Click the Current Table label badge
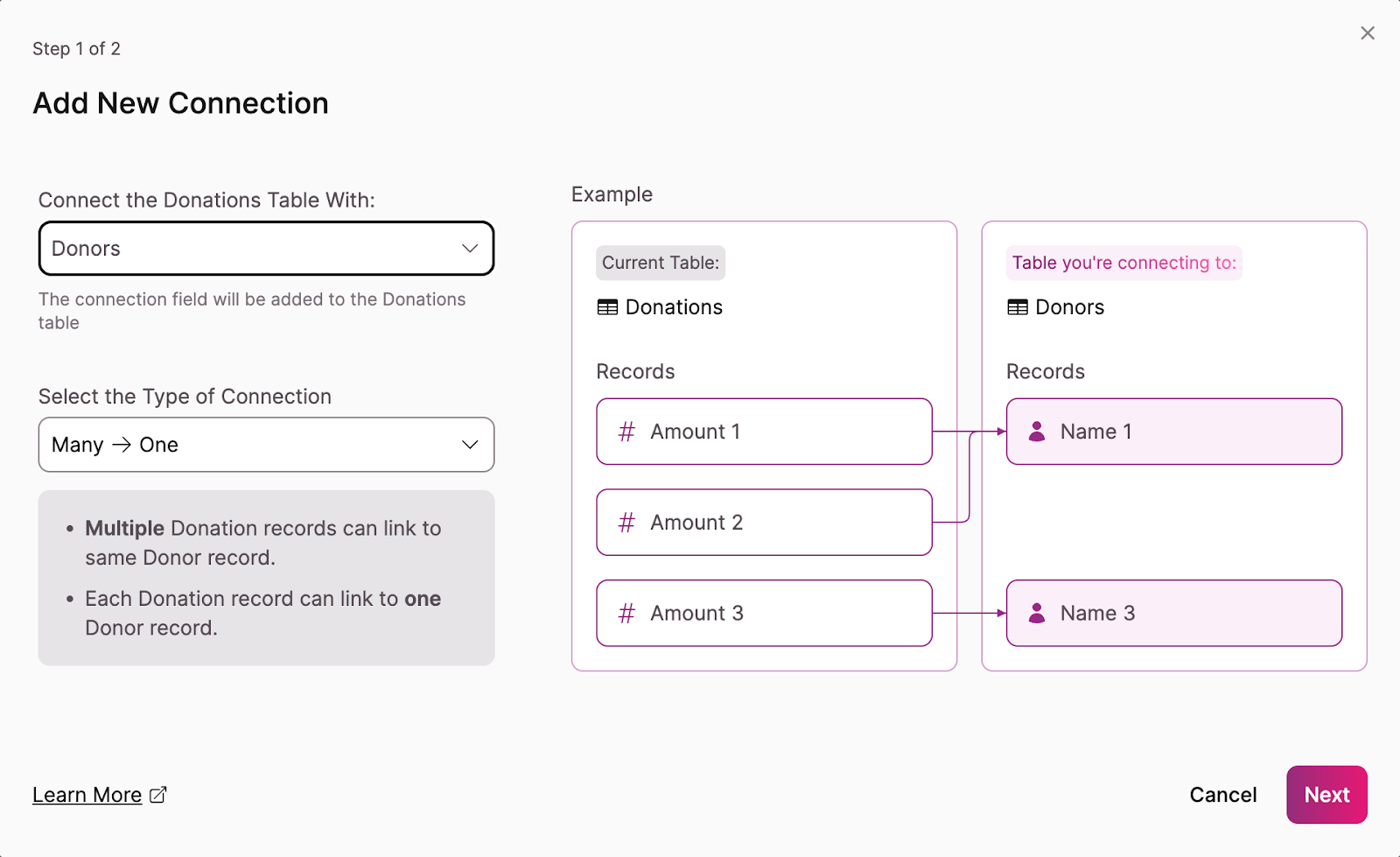1400x857 pixels. (x=661, y=263)
